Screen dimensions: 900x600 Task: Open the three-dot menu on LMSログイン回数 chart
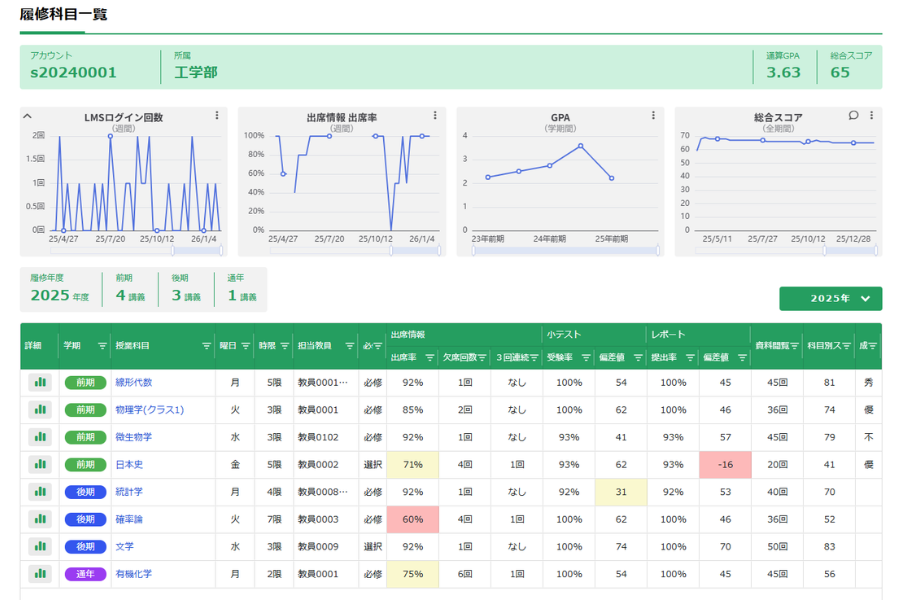point(217,116)
